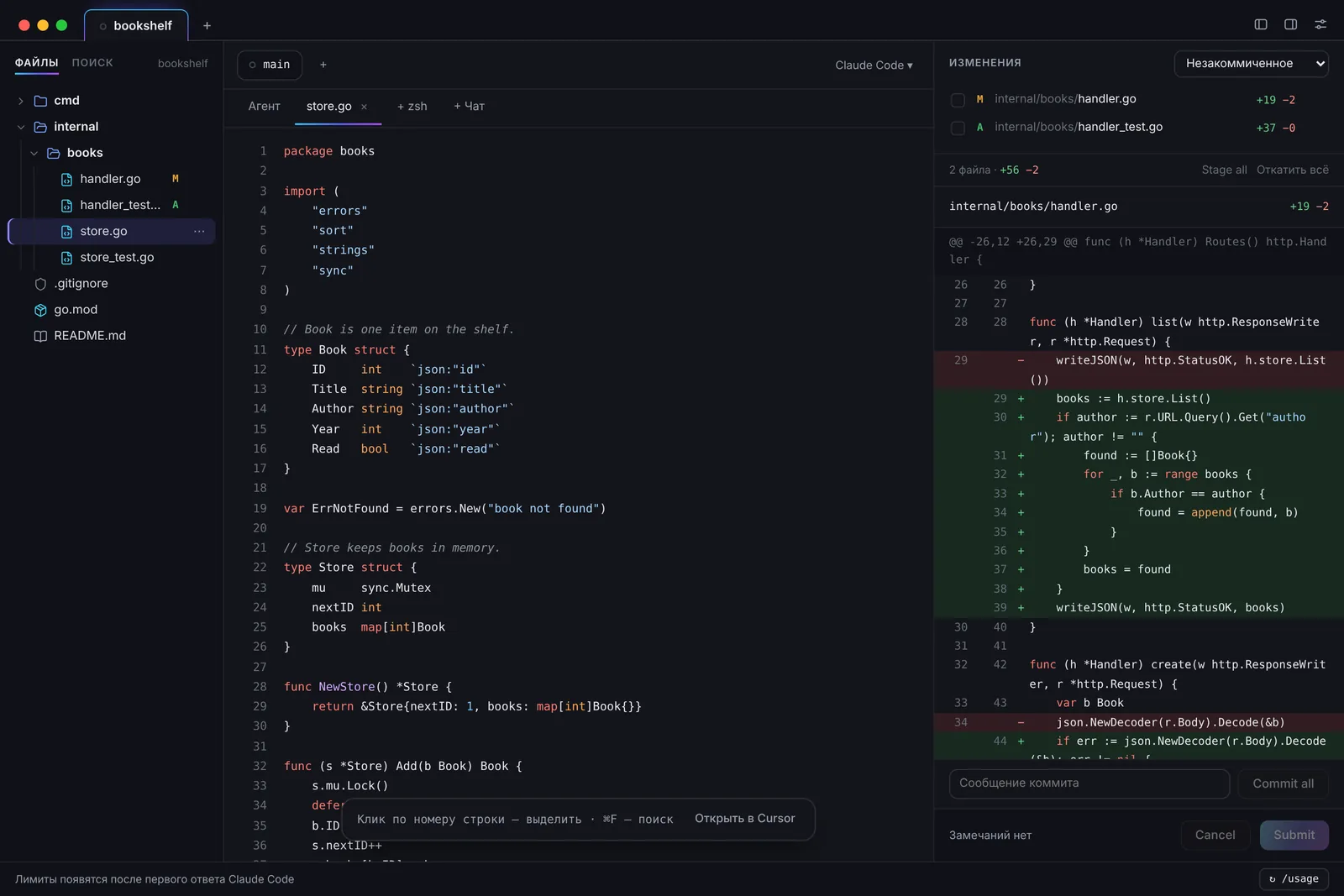Open internal/books/handler_test.go in changes list

point(1079,128)
